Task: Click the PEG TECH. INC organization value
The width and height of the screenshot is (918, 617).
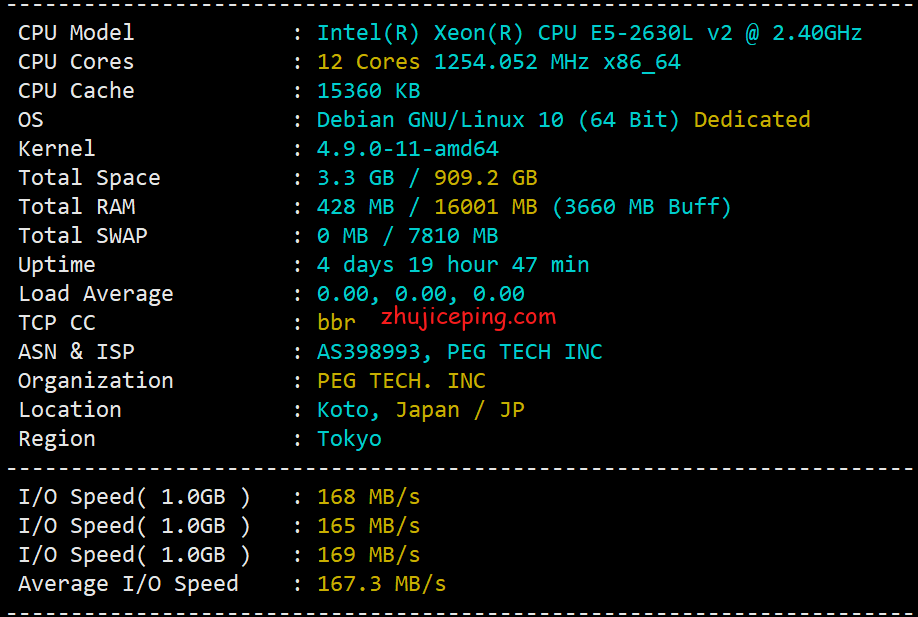Action: pos(401,381)
